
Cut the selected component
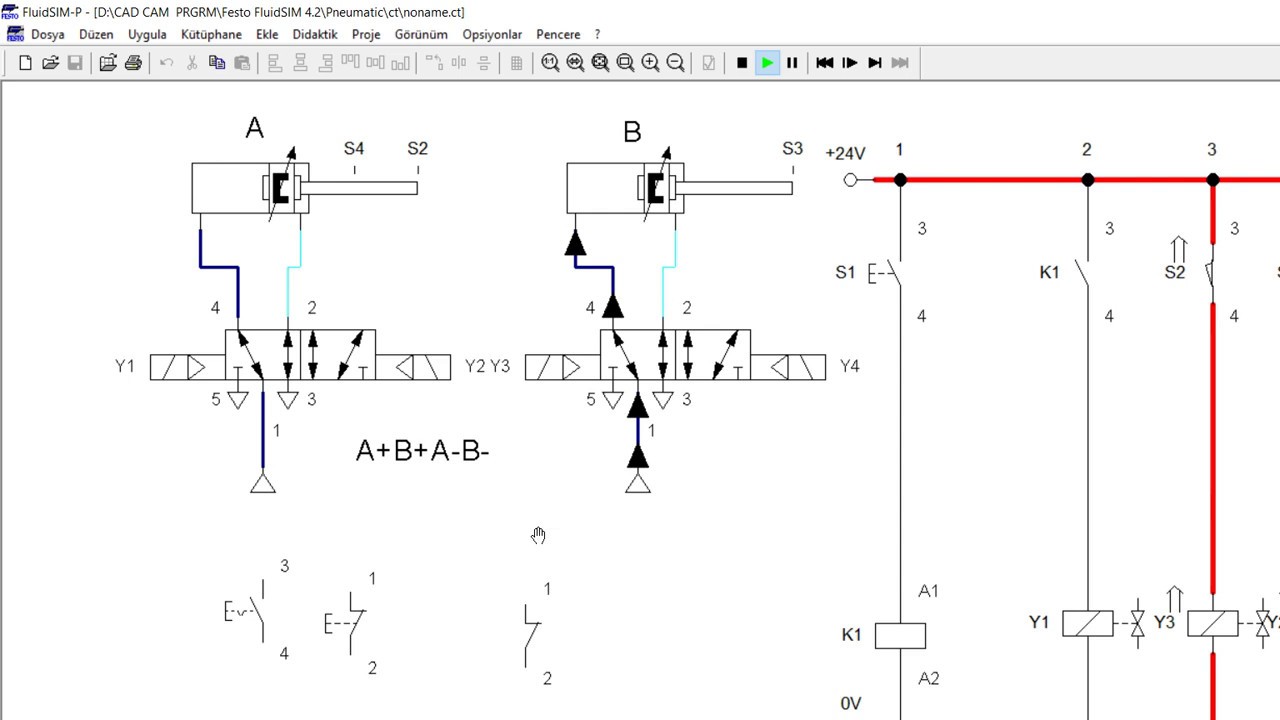191,62
